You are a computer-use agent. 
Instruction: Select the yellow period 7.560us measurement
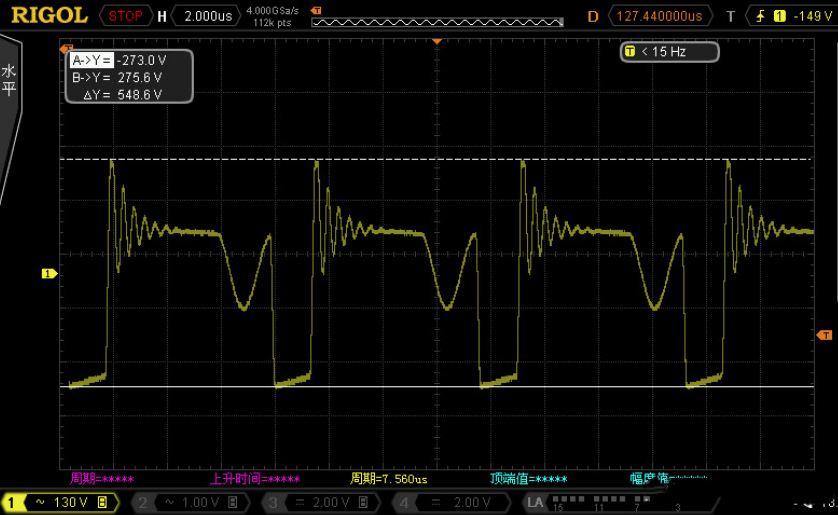pyautogui.click(x=388, y=479)
